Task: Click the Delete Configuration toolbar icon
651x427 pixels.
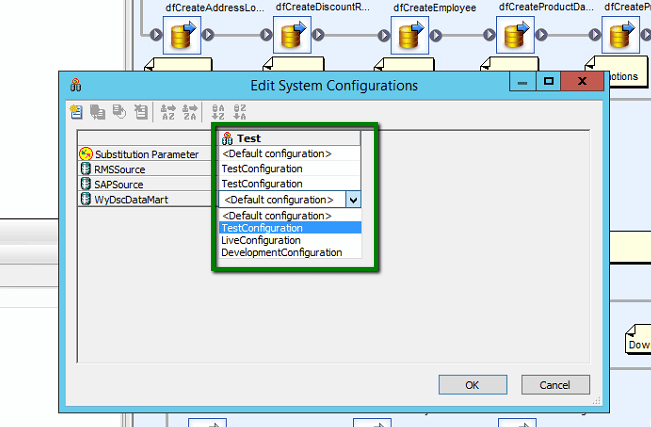Action: pyautogui.click(x=141, y=112)
